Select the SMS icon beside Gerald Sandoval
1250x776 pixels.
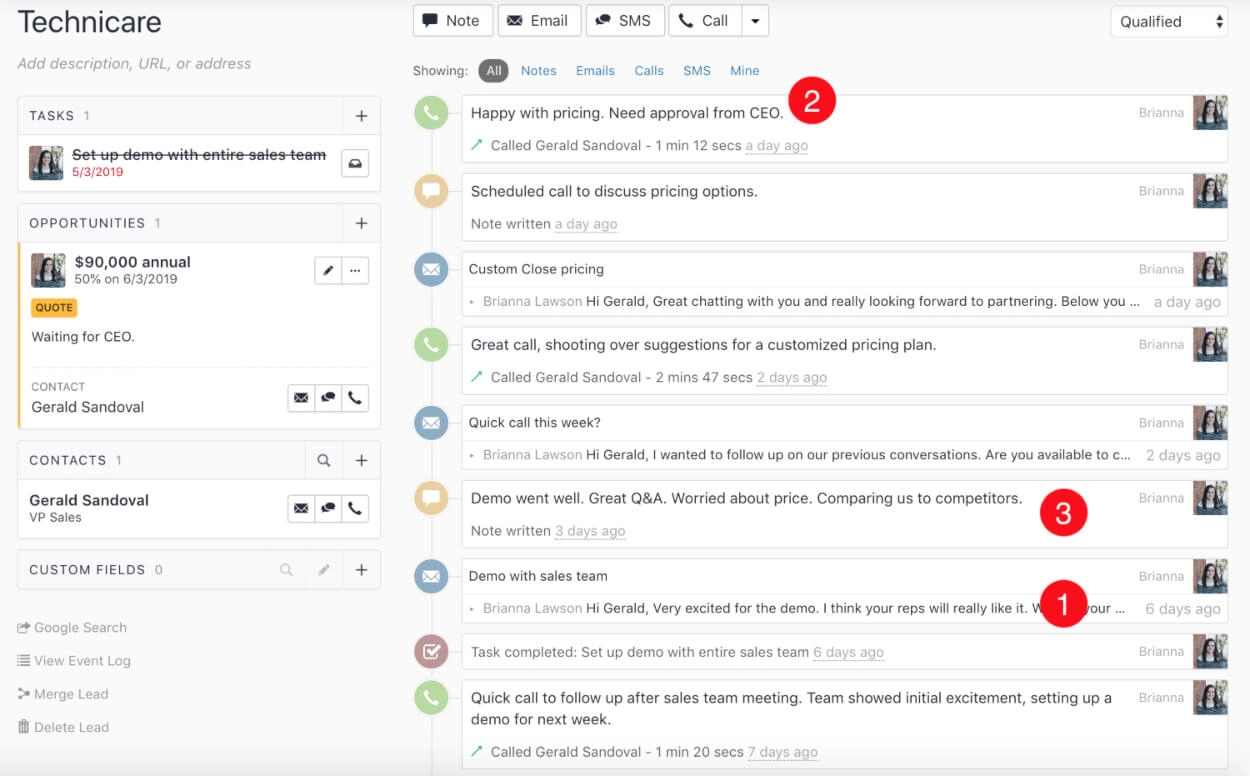coord(329,508)
